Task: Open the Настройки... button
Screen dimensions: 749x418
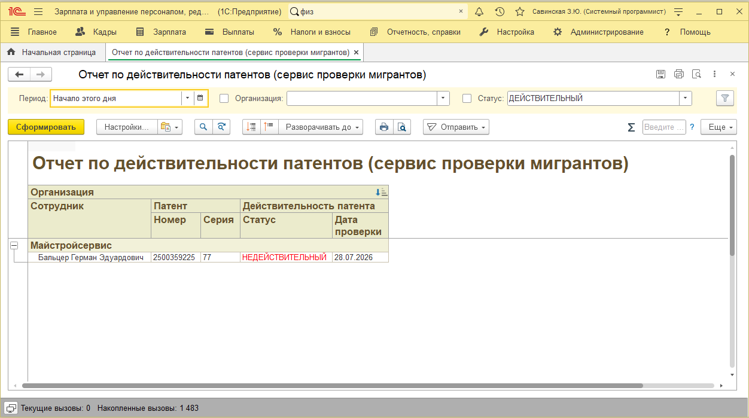Action: click(127, 127)
